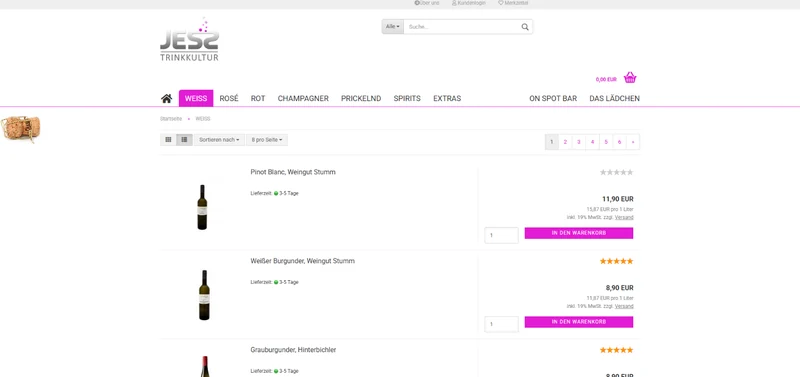The height and width of the screenshot is (377, 800).
Task: Click the Über uns link
Action: [427, 3]
